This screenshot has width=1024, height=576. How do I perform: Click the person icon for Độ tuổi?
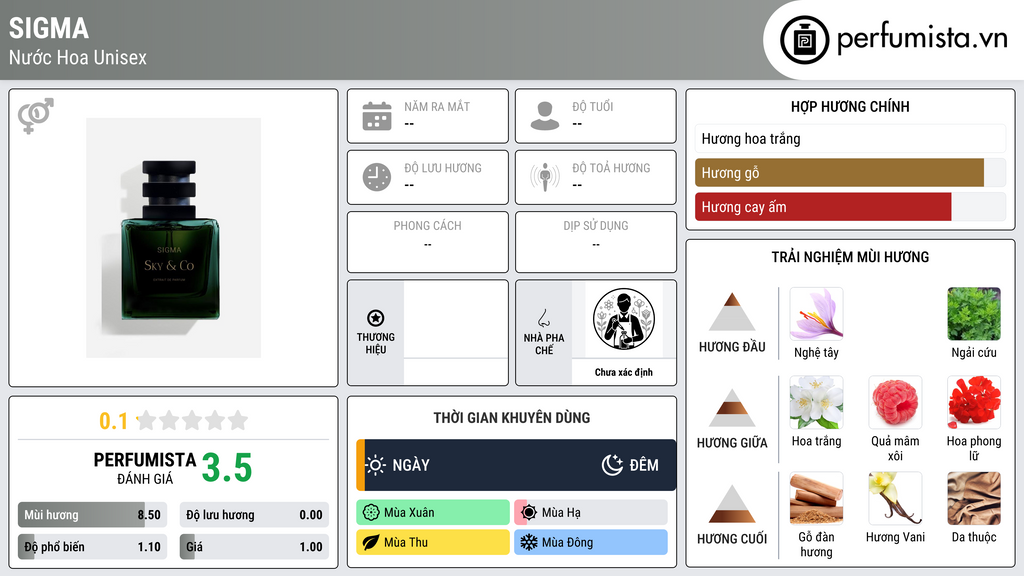pos(545,116)
